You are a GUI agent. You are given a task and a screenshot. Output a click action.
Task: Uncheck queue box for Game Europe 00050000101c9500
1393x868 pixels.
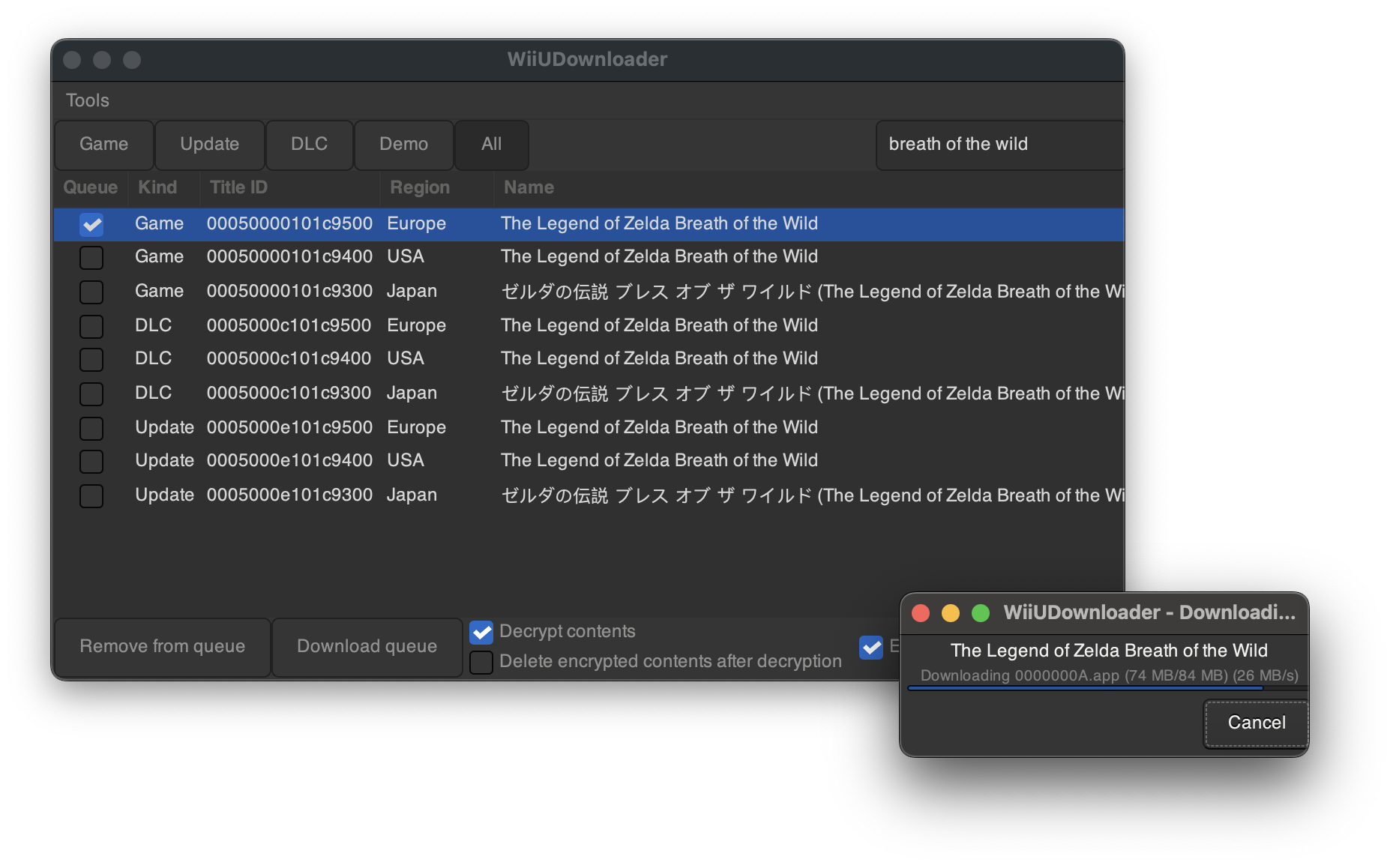(91, 224)
